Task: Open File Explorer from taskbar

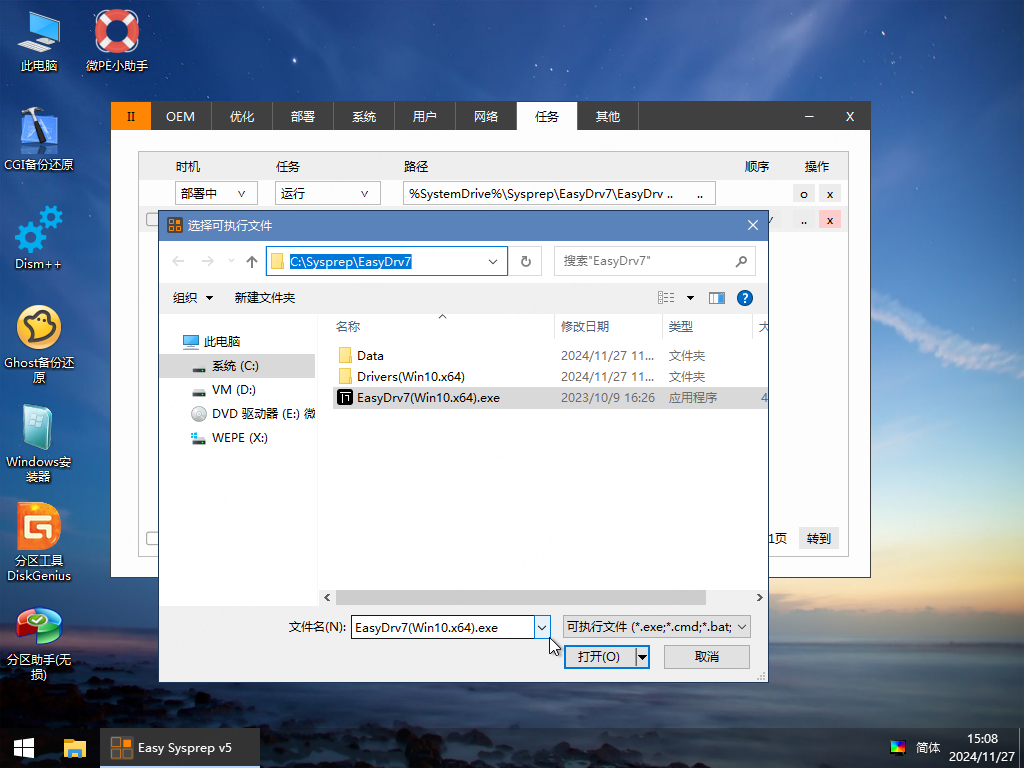Action: click(75, 748)
